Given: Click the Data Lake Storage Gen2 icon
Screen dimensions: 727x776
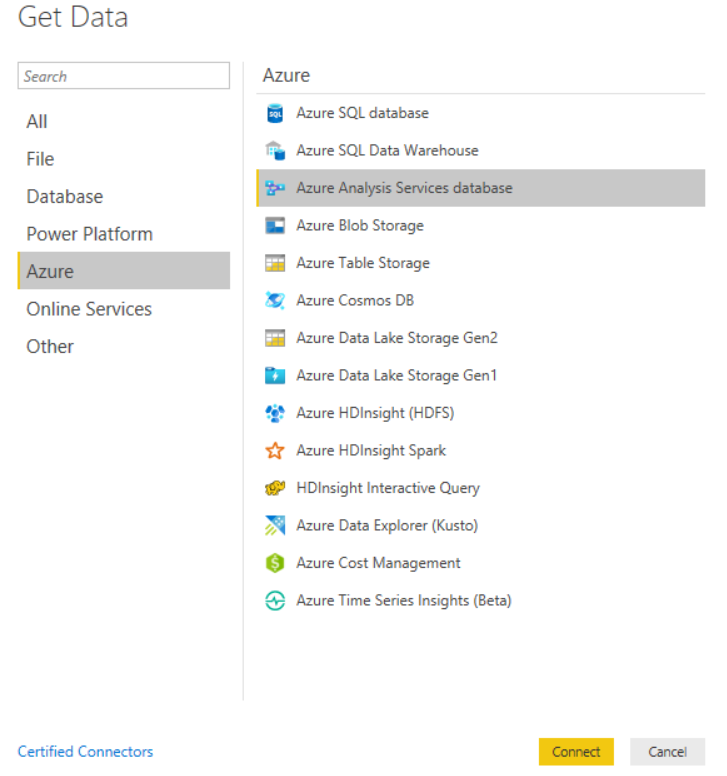Looking at the screenshot, I should point(275,338).
